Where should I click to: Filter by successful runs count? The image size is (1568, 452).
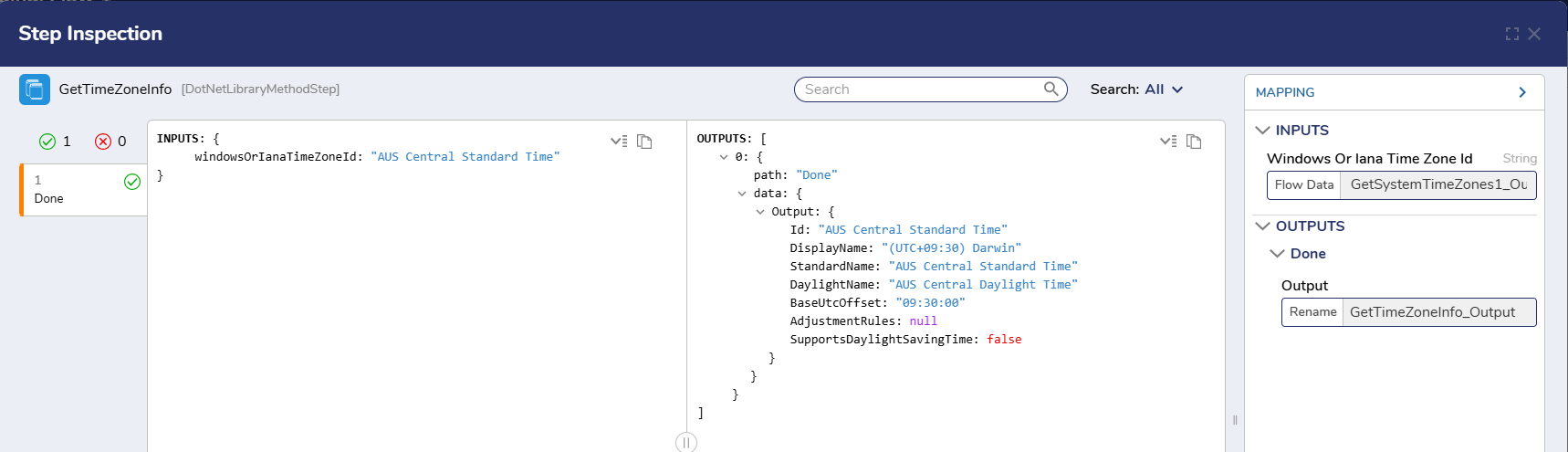pos(55,142)
